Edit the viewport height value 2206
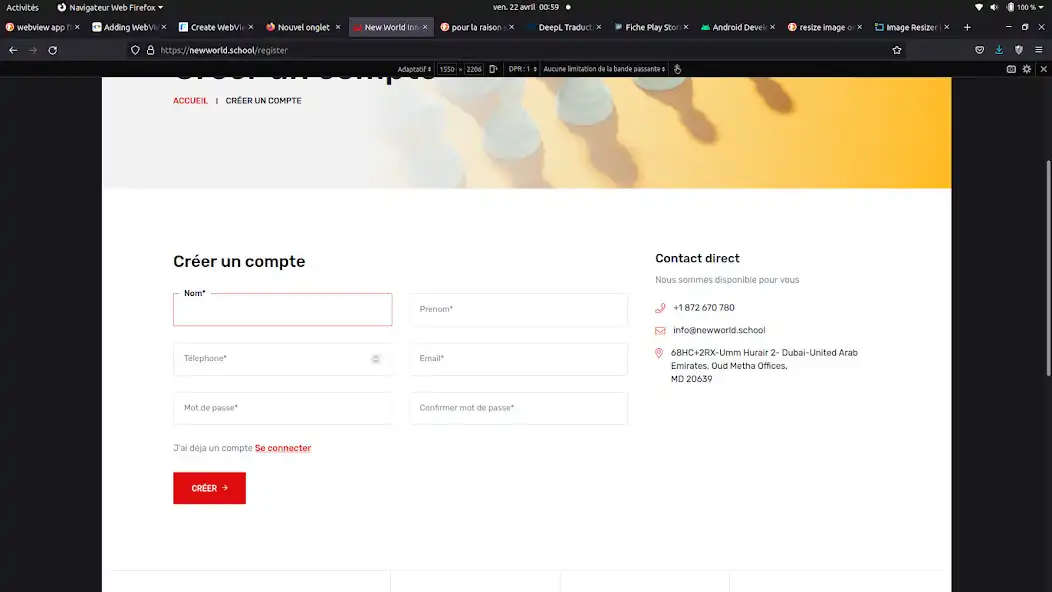The image size is (1052, 592). [474, 69]
